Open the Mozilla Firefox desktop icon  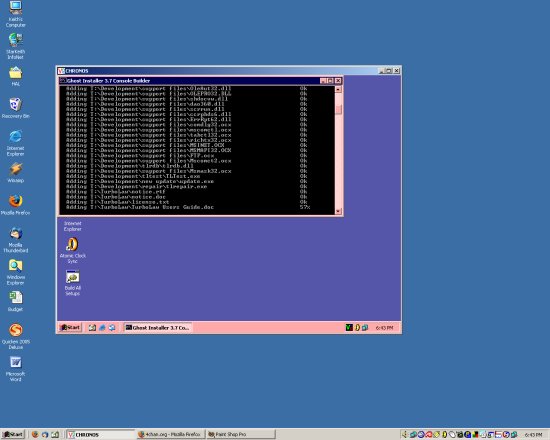15,205
